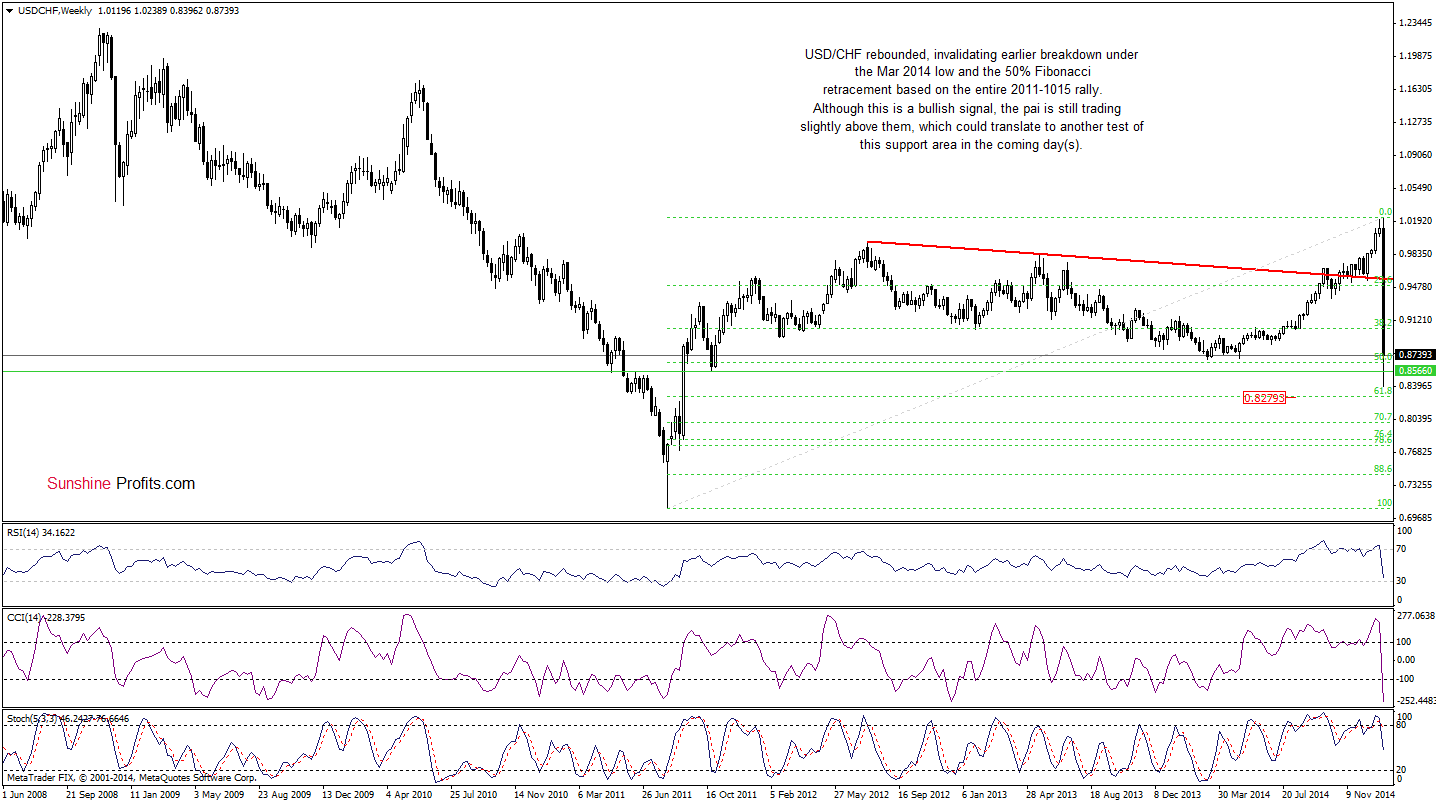Click the 0.94780 price axis label
Screen dimensions: 1436x803
point(1414,287)
